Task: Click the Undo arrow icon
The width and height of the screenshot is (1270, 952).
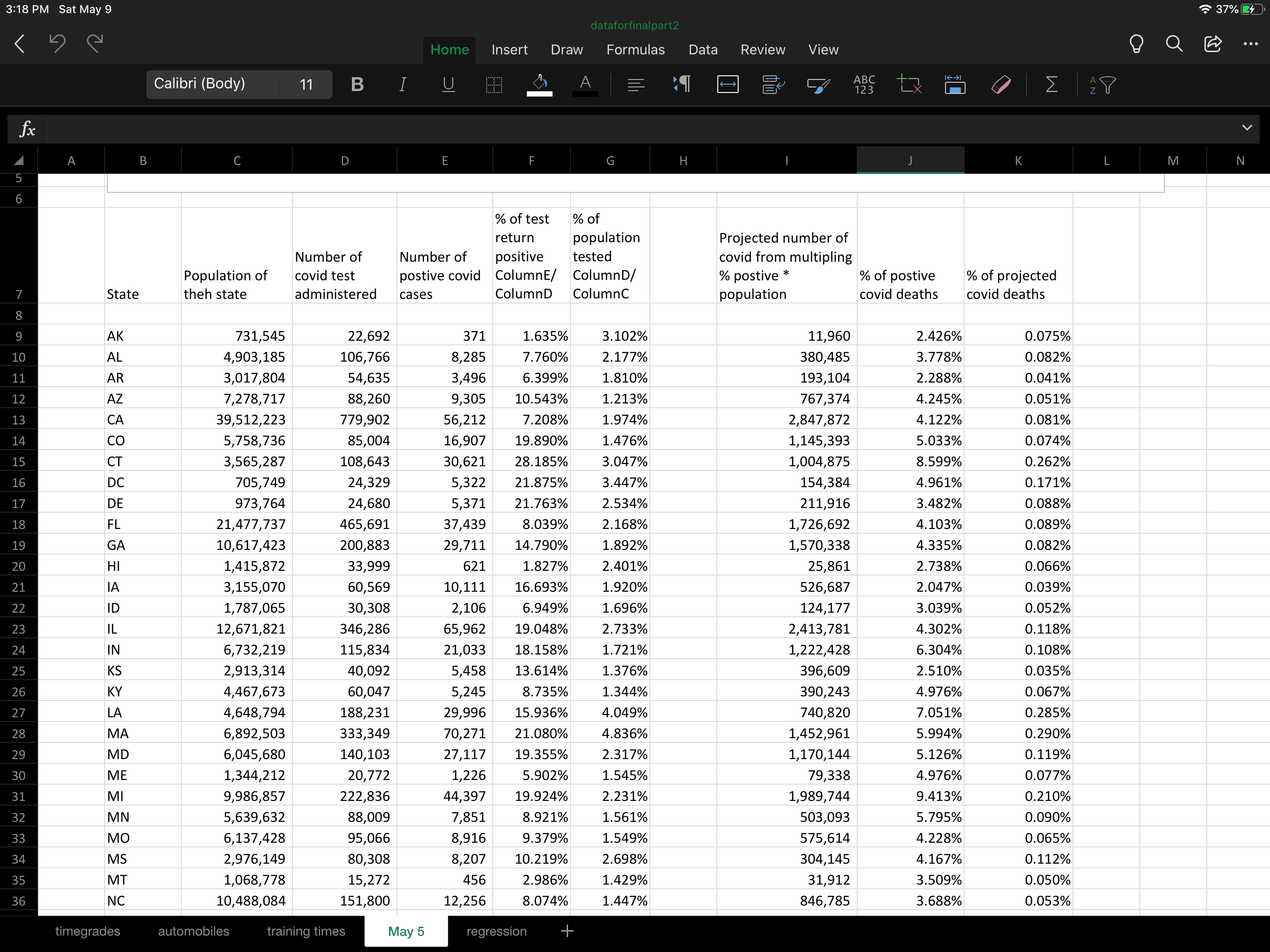Action: pos(57,43)
